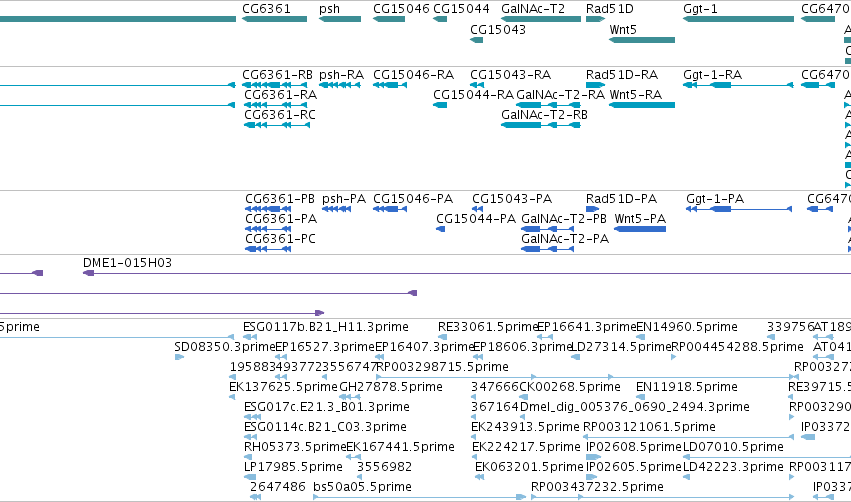Screen dimensions: 851x502
Task: Click EST RP003298715.5prime
Action: tap(586, 377)
